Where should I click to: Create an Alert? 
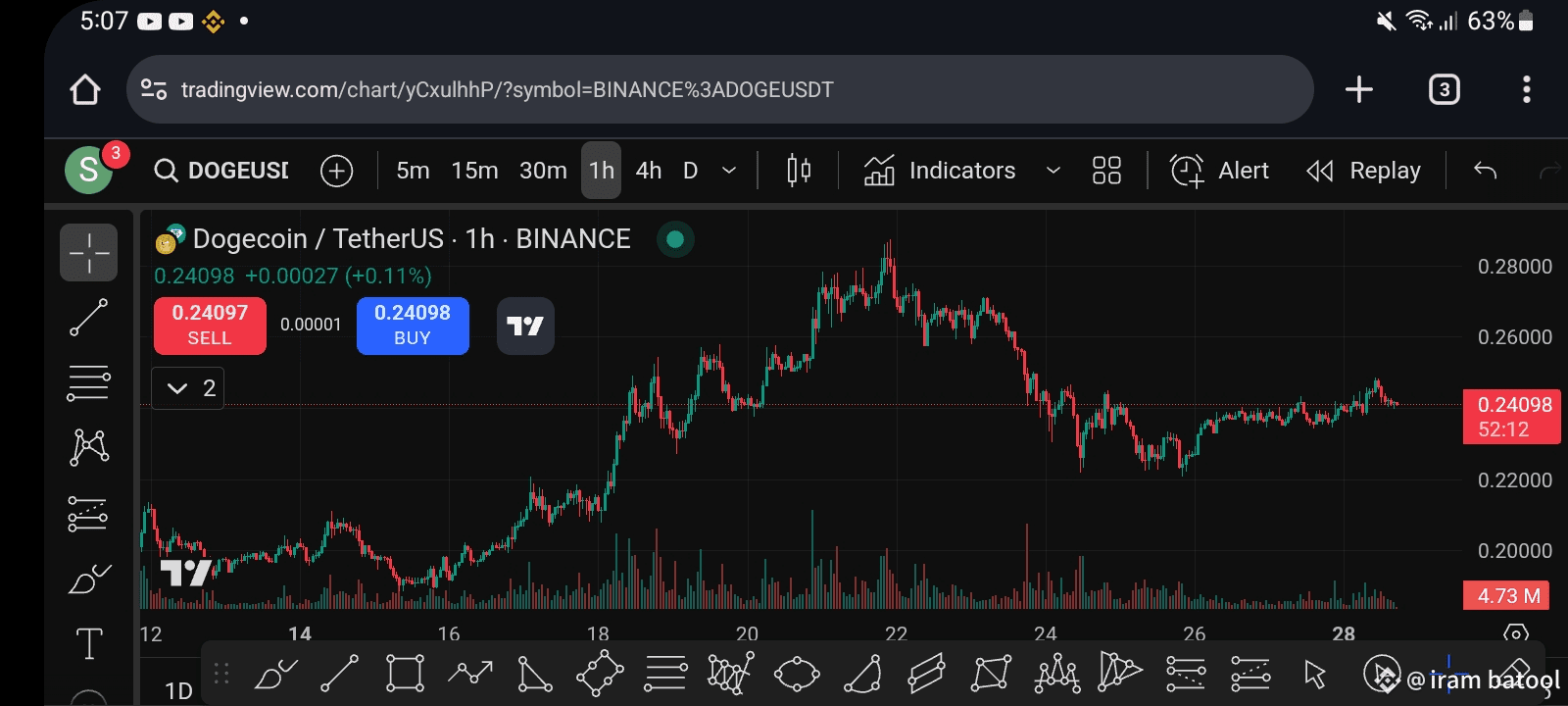click(1219, 171)
